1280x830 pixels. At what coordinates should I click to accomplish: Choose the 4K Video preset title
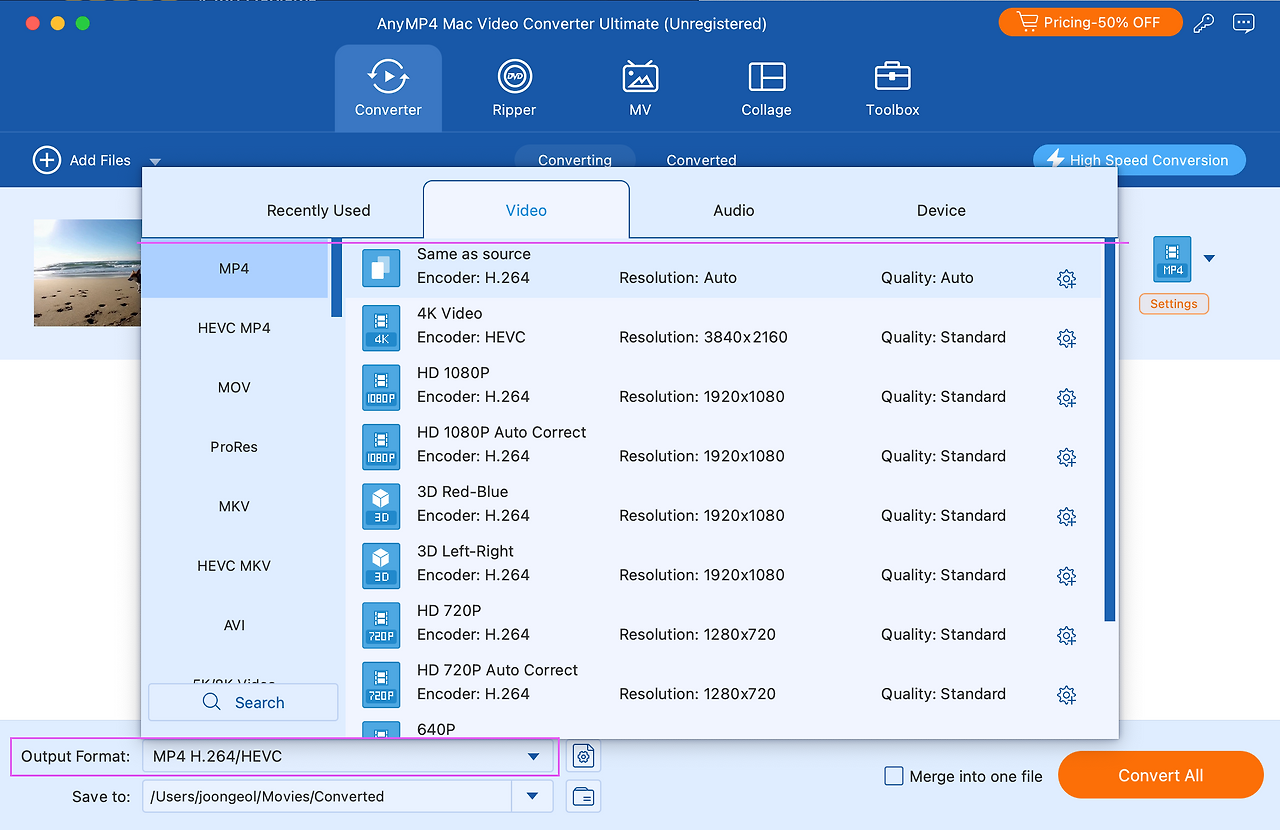(449, 314)
